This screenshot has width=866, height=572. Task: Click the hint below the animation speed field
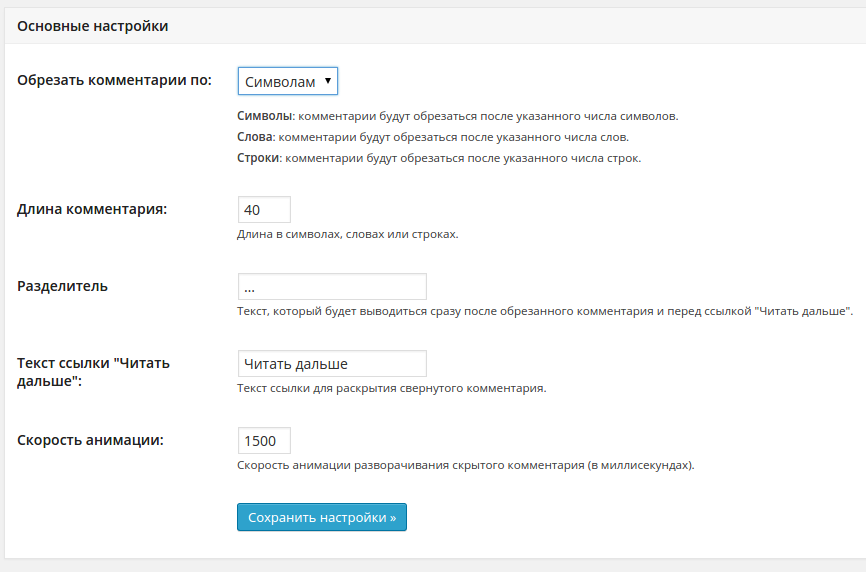click(x=465, y=465)
